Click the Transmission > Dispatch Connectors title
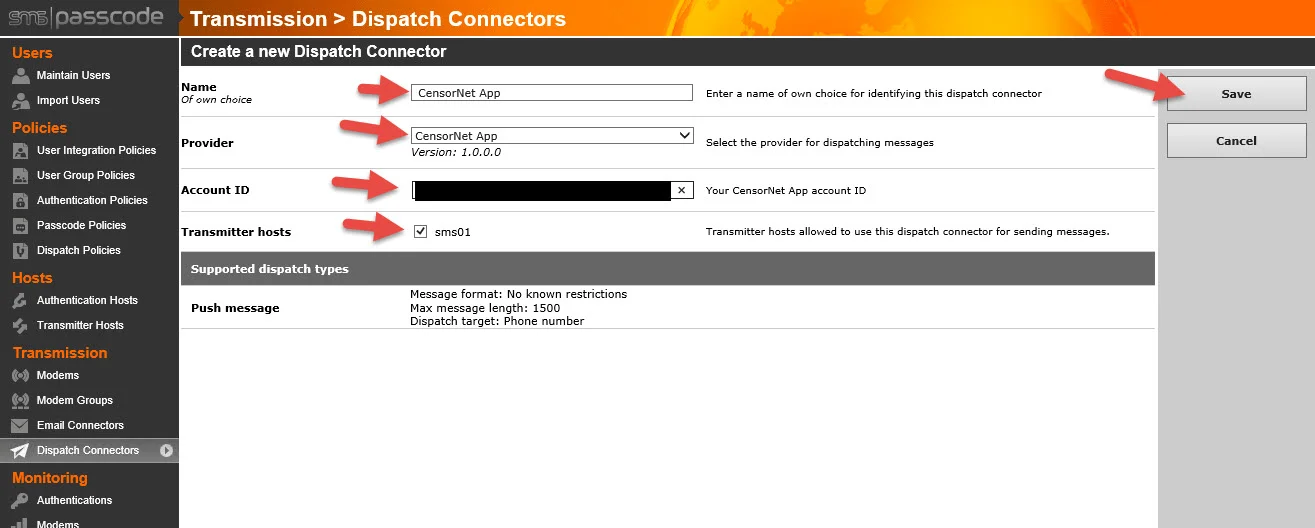This screenshot has height=528, width=1315. 378,19
